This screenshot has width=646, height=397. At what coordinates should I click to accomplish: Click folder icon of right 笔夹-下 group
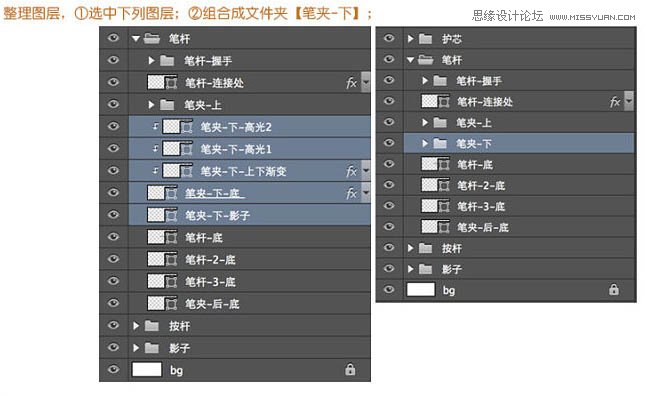pos(440,143)
